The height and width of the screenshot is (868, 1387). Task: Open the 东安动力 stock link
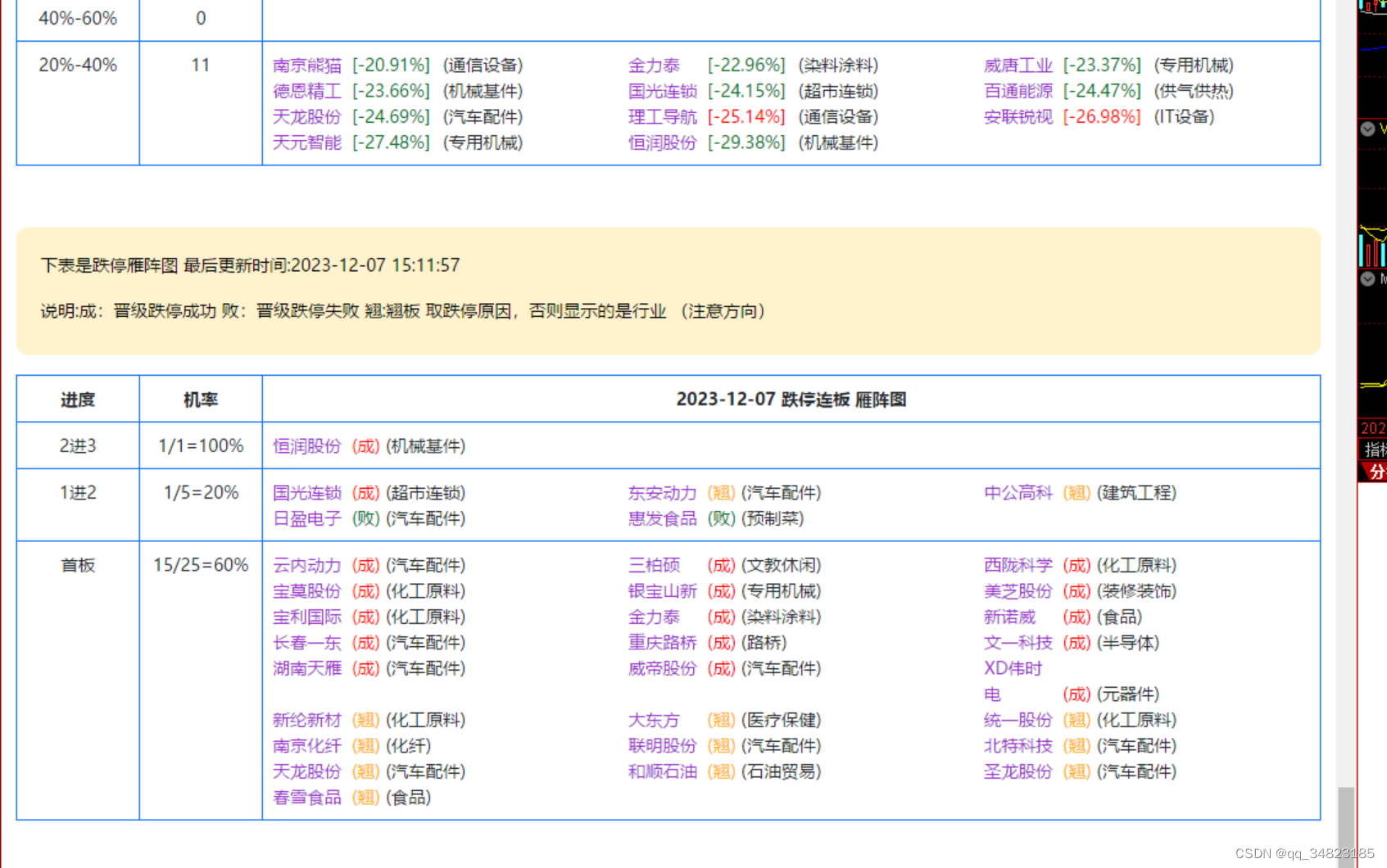[662, 493]
